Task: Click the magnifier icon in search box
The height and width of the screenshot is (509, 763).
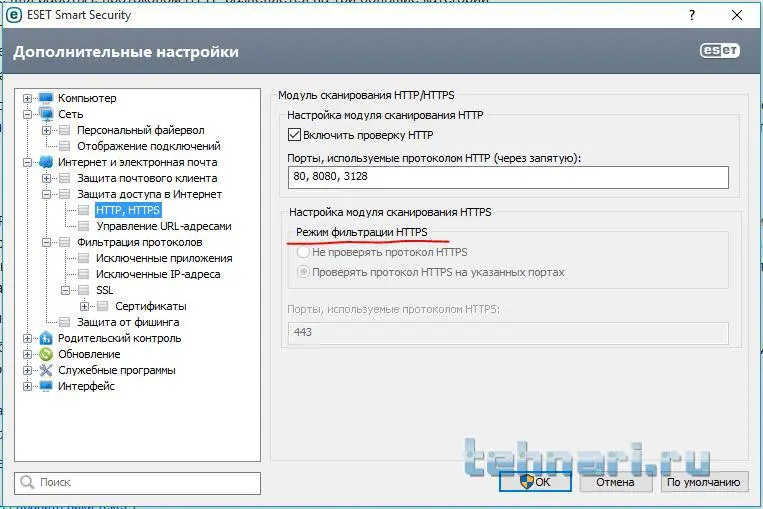Action: (x=27, y=482)
